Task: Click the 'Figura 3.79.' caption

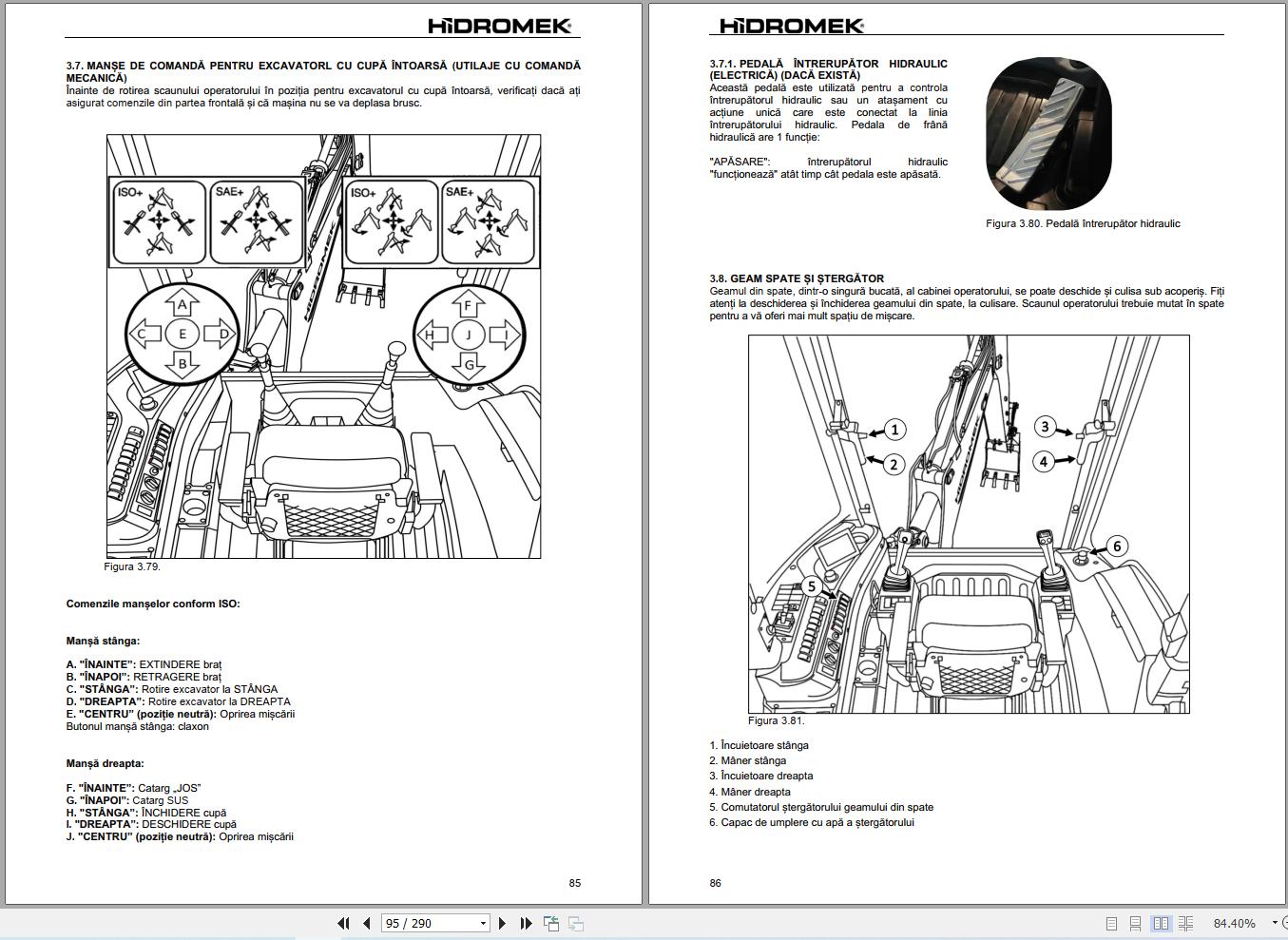Action: [132, 566]
